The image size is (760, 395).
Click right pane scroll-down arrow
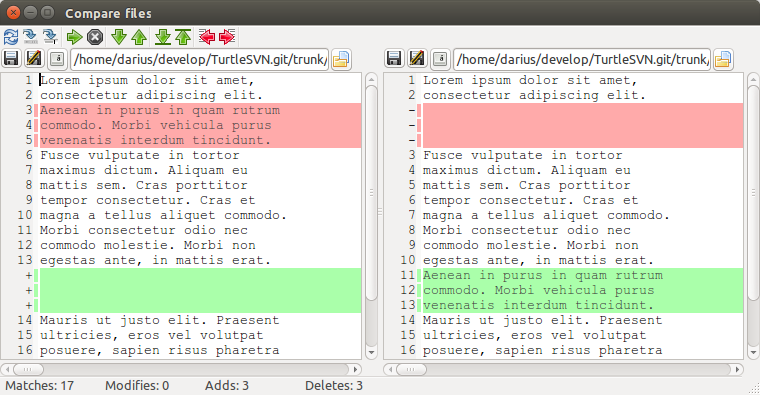pos(753,352)
